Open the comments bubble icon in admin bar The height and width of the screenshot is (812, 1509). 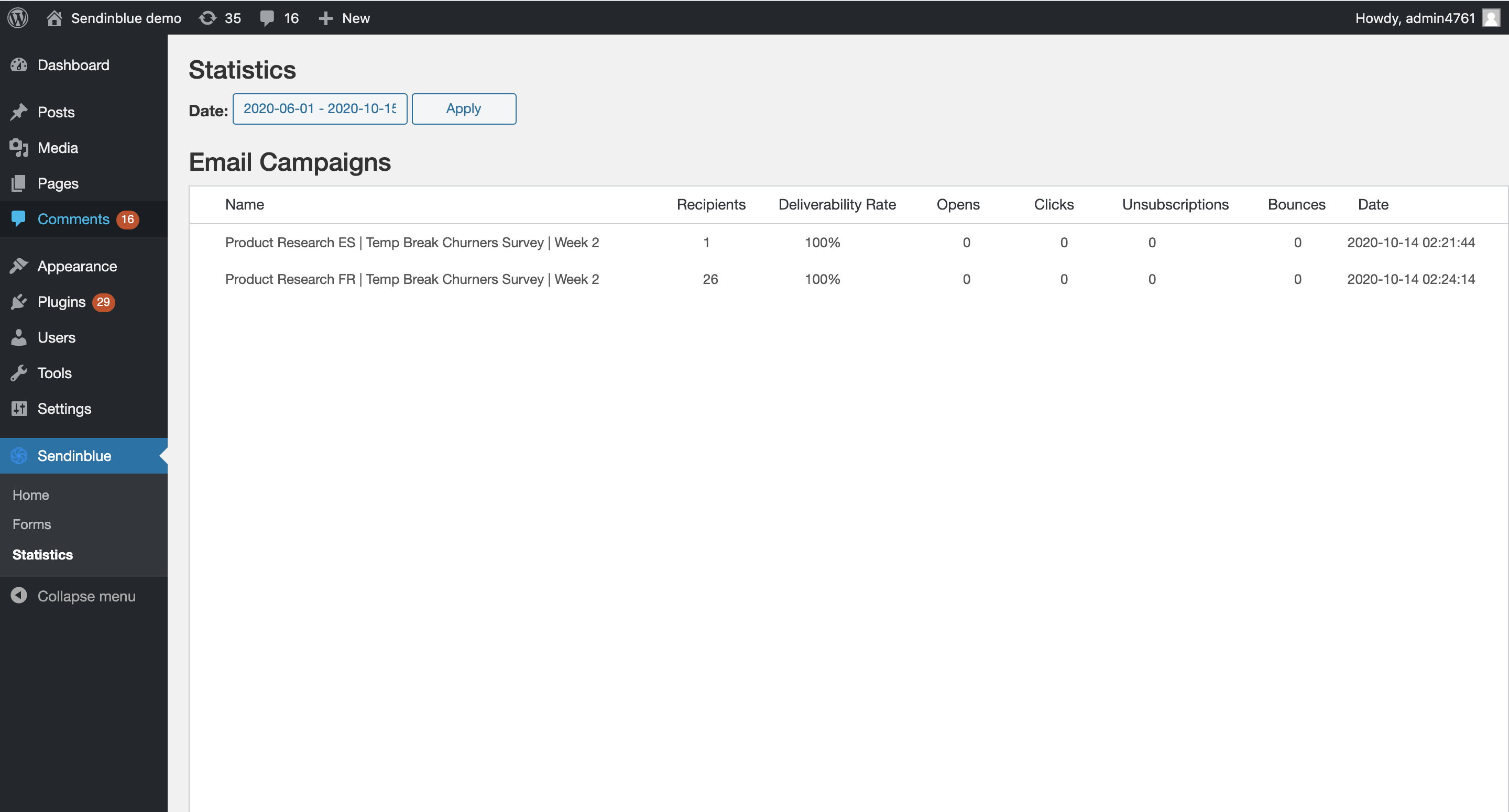[267, 18]
